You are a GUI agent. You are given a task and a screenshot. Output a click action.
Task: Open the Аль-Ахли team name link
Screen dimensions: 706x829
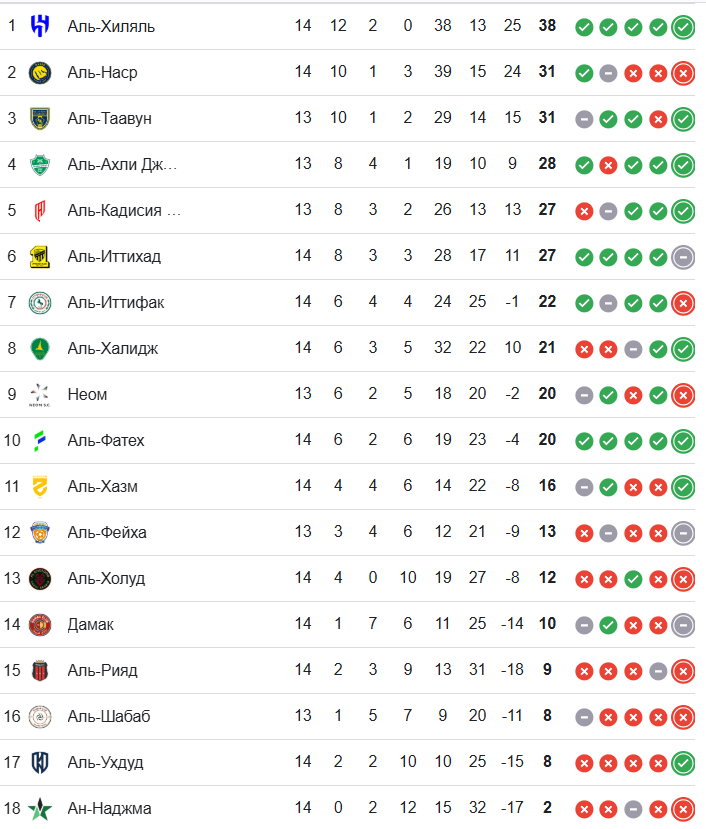click(x=122, y=164)
